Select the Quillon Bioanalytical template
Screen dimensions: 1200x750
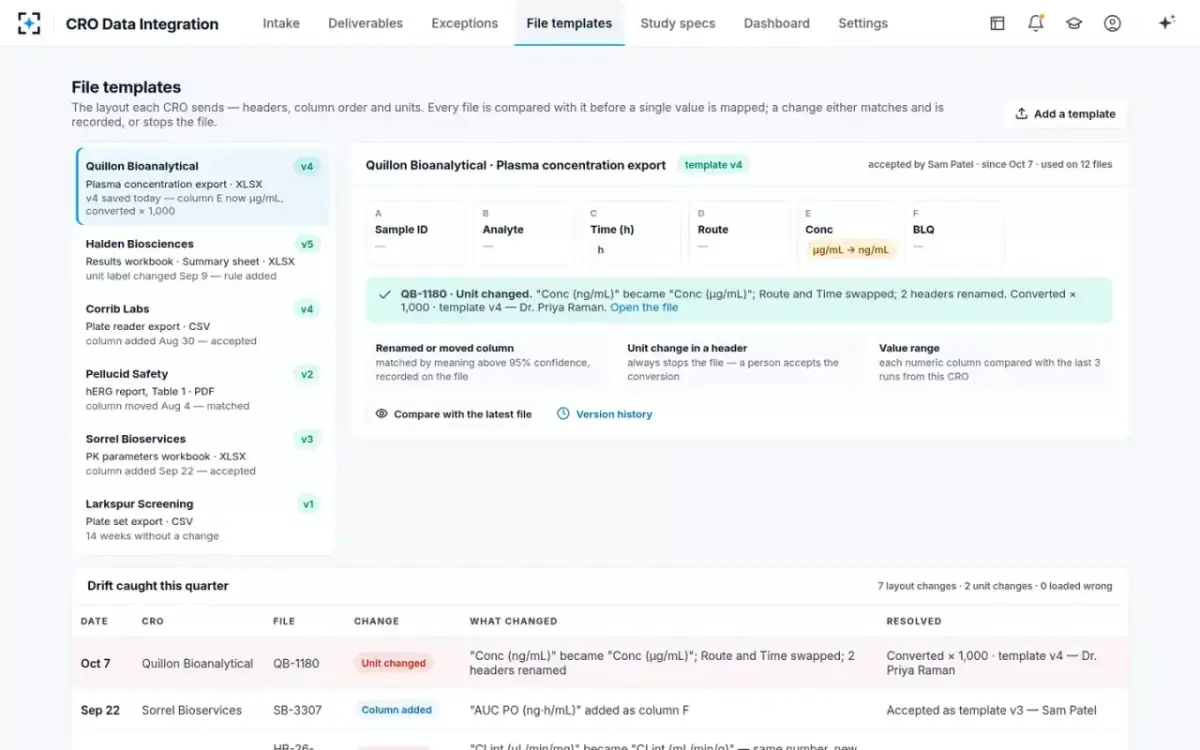(203, 187)
